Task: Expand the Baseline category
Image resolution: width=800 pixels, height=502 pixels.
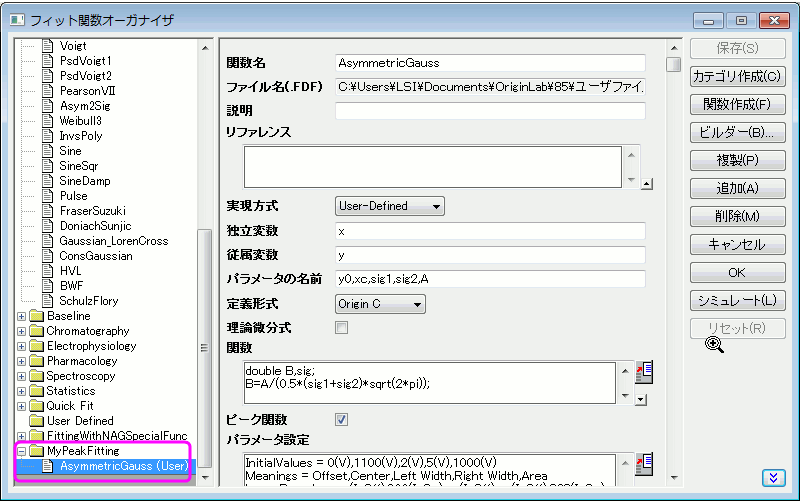Action: (21, 316)
